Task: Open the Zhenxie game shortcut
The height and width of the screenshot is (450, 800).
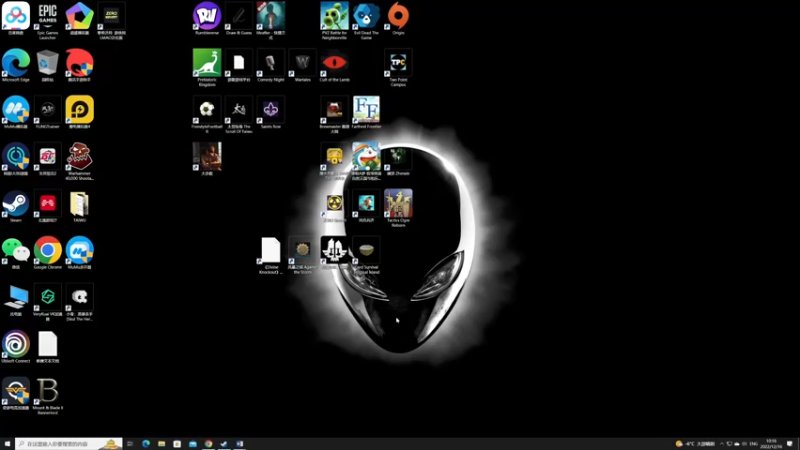Action: pos(398,157)
